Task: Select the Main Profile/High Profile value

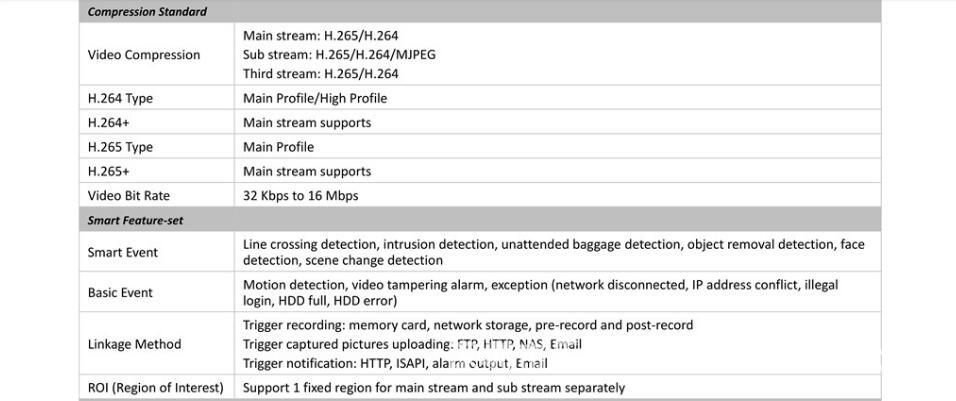Action: pos(315,99)
